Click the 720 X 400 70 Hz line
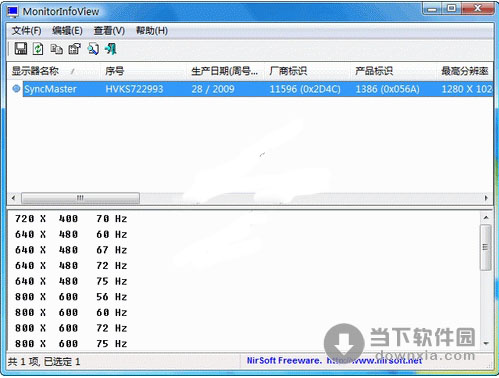Viewport: 499px width, 378px height. pos(71,219)
